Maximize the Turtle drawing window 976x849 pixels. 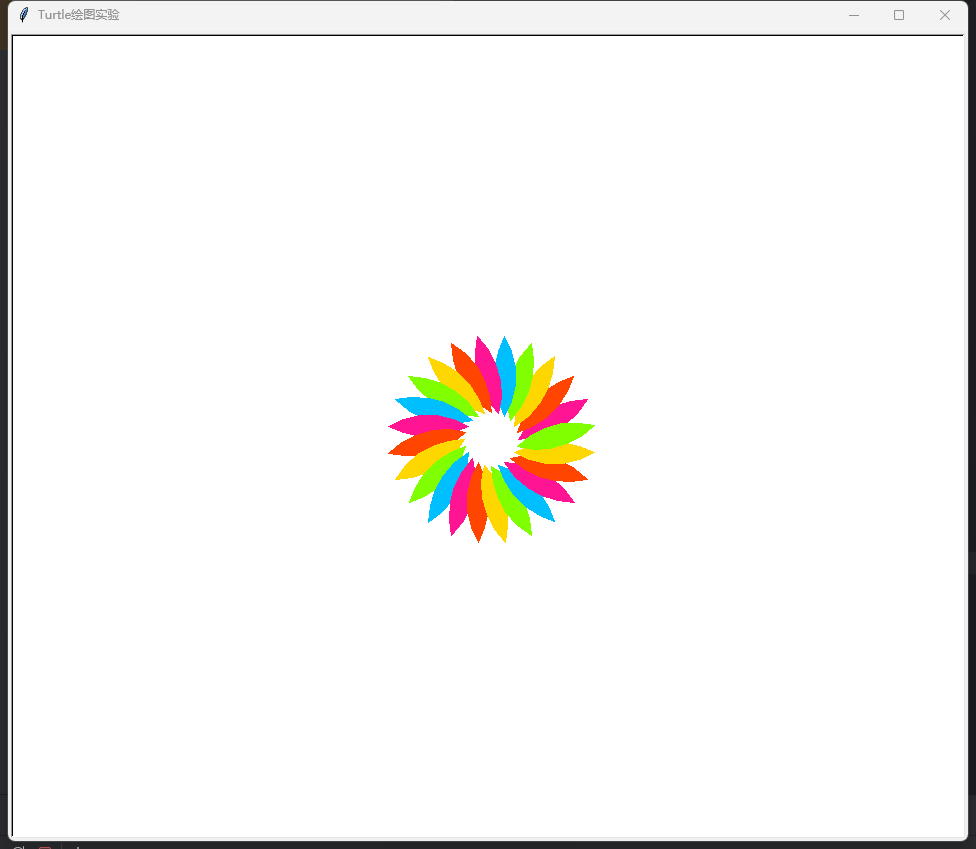coord(899,15)
